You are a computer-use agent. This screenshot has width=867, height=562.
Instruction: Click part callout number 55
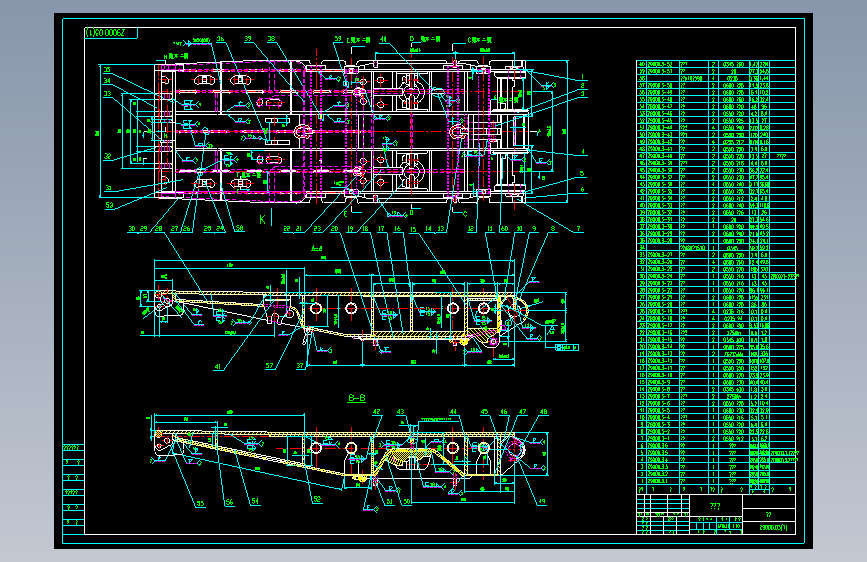point(200,504)
